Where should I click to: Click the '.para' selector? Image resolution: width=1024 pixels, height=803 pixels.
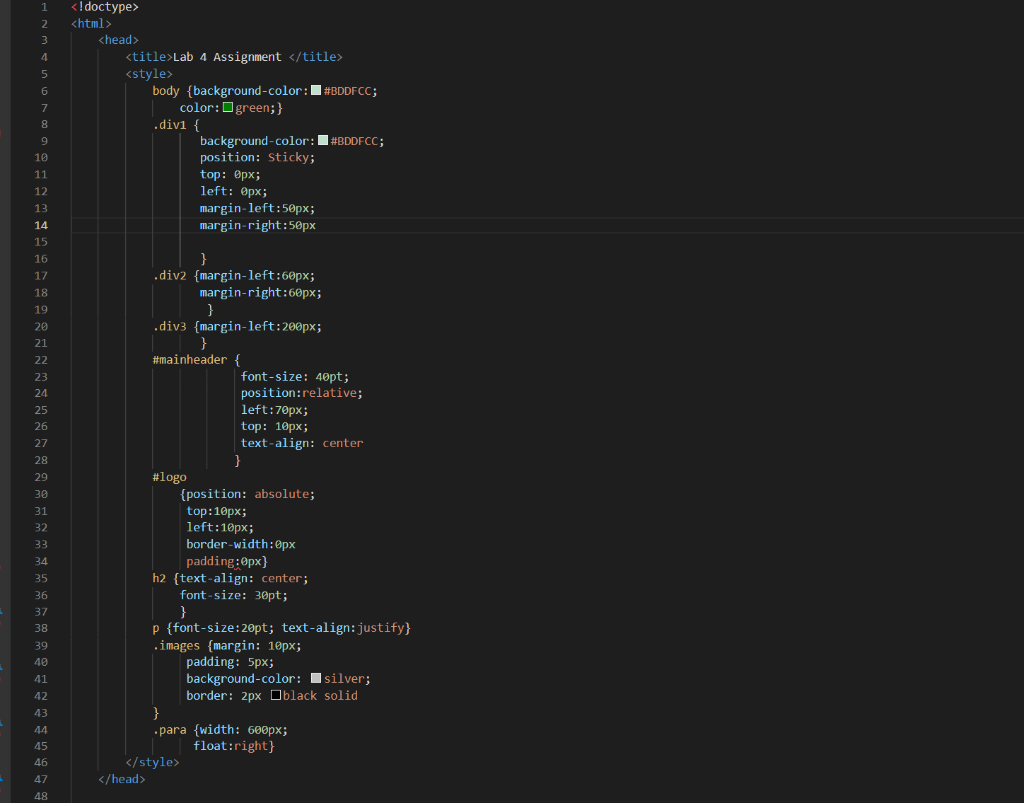[170, 730]
